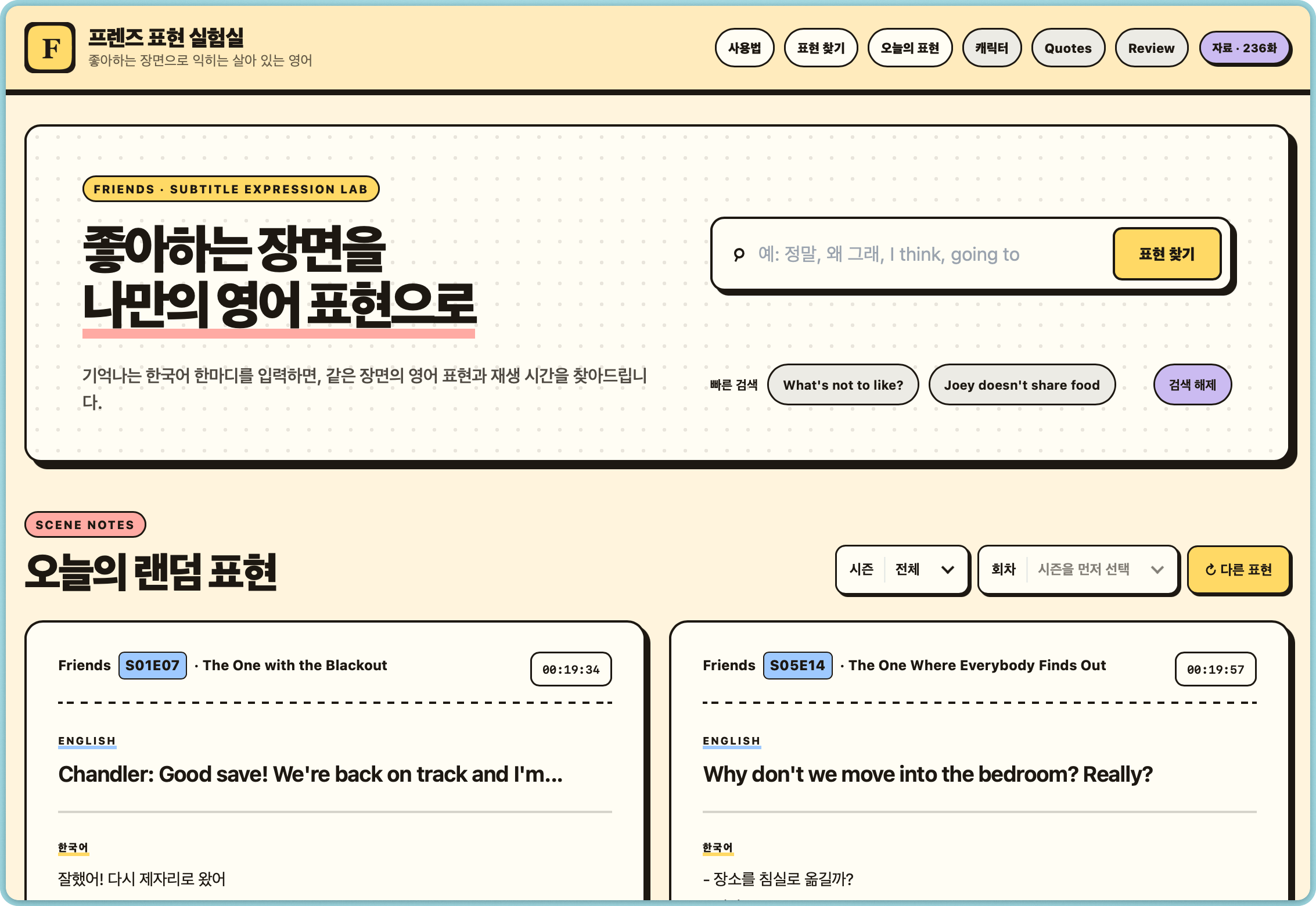1316x906 pixels.
Task: Click the Chandler "Good save!" English line
Action: (x=311, y=774)
